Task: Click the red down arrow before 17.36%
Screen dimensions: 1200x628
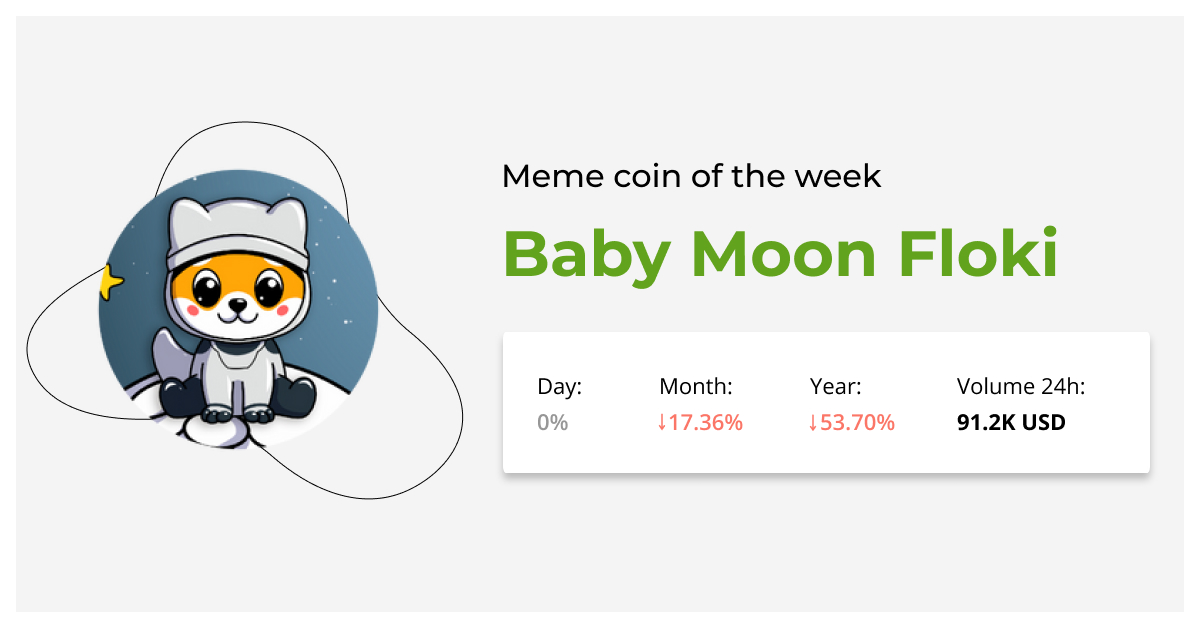Action: (661, 423)
